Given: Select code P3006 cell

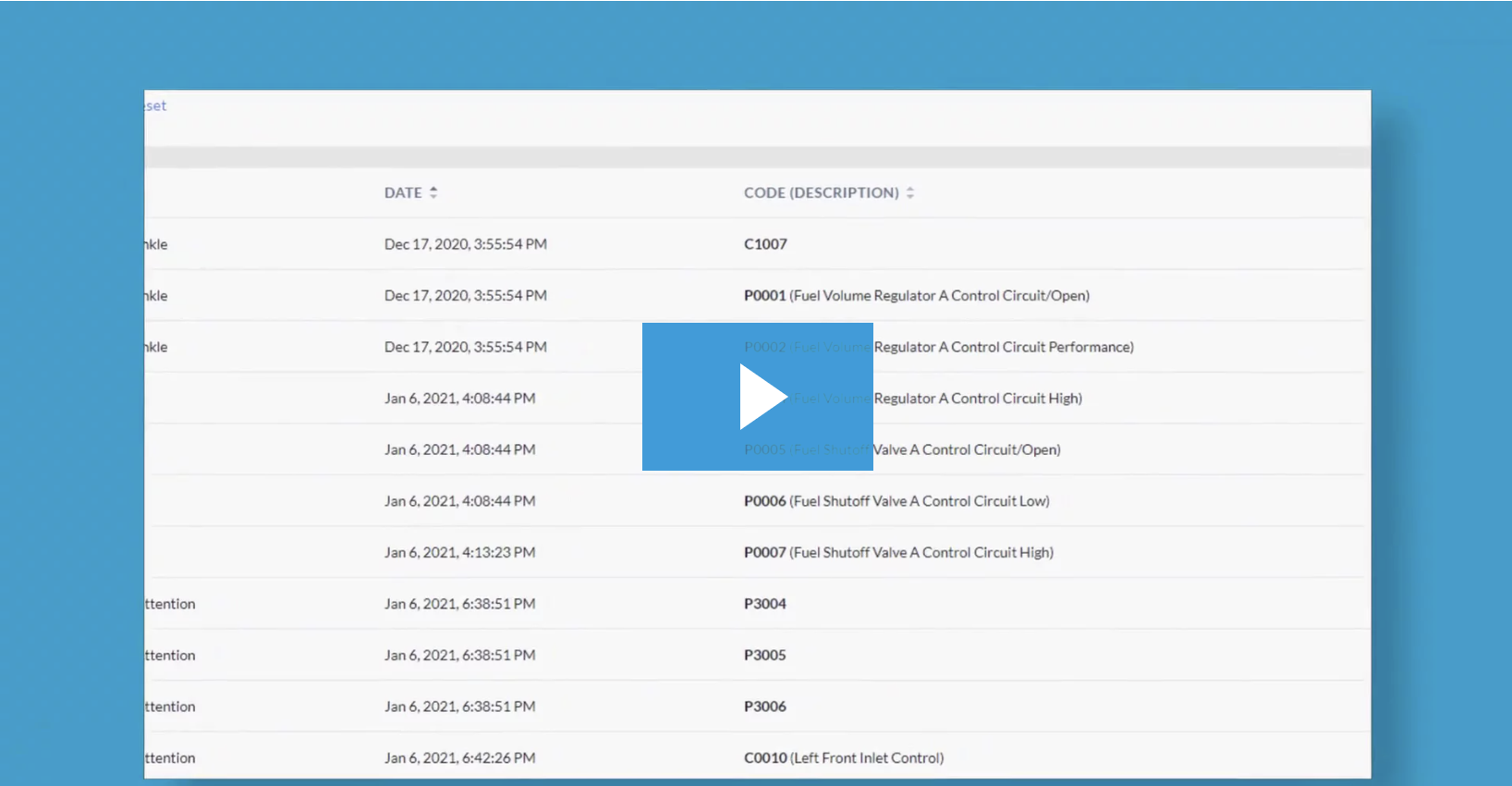Looking at the screenshot, I should 765,706.
